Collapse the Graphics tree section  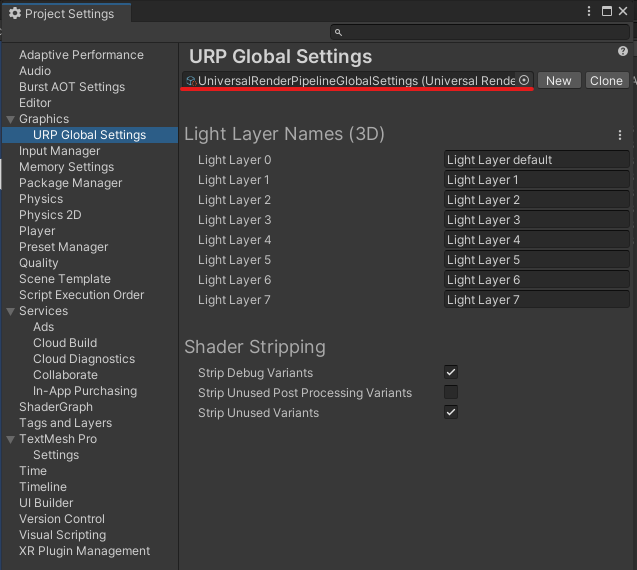11,119
